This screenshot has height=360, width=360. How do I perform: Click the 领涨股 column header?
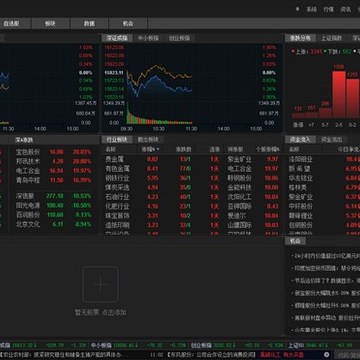235,149
